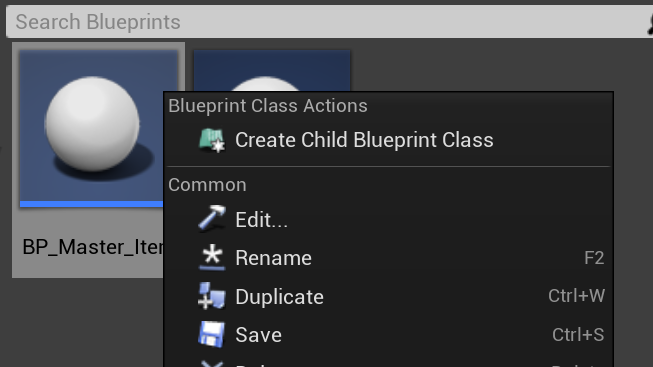Click the hammer icon beside Edit
Image resolution: width=653 pixels, height=367 pixels.
coord(212,218)
